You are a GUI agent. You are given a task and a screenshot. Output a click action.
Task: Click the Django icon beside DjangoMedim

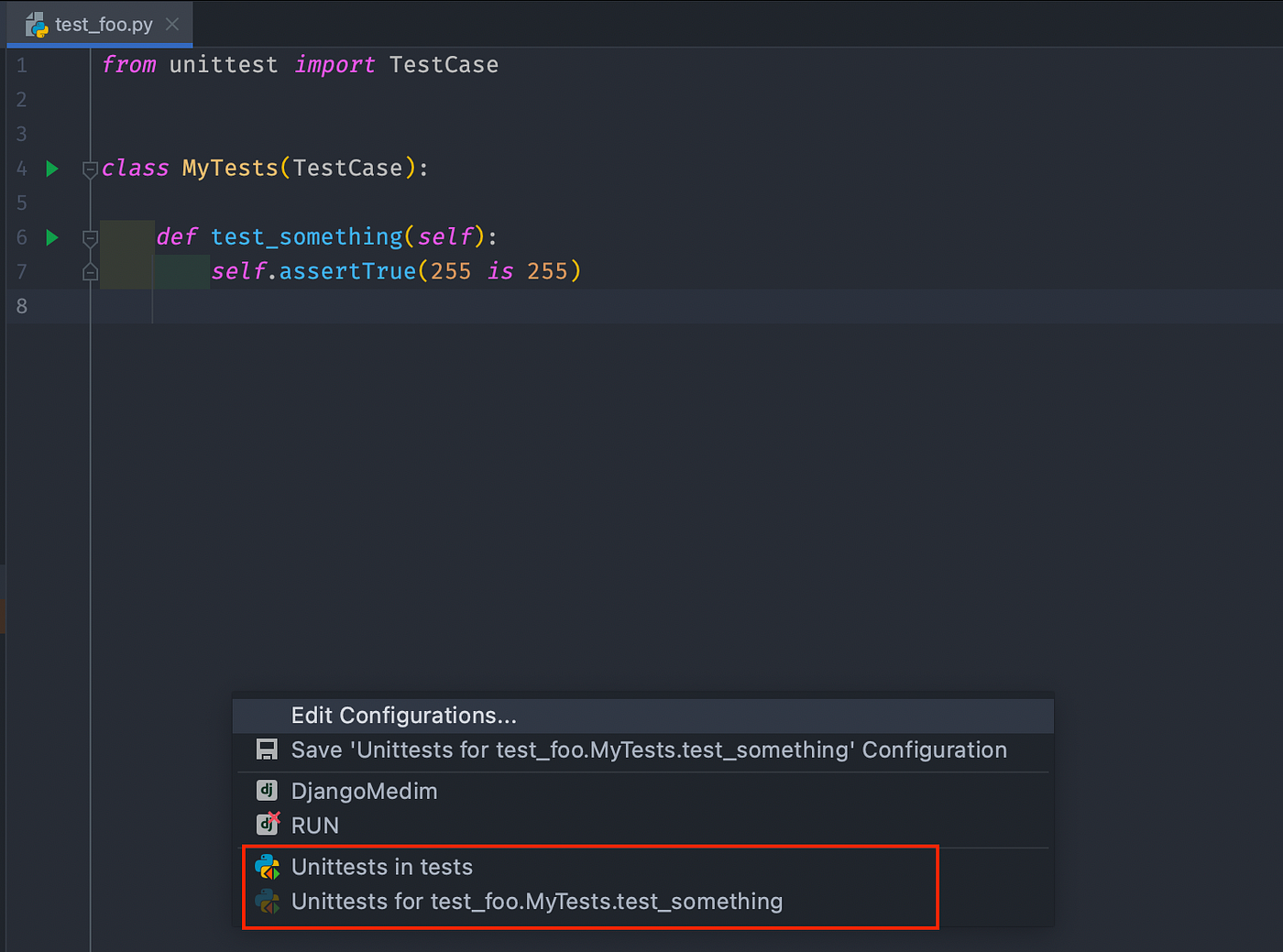pyautogui.click(x=266, y=790)
